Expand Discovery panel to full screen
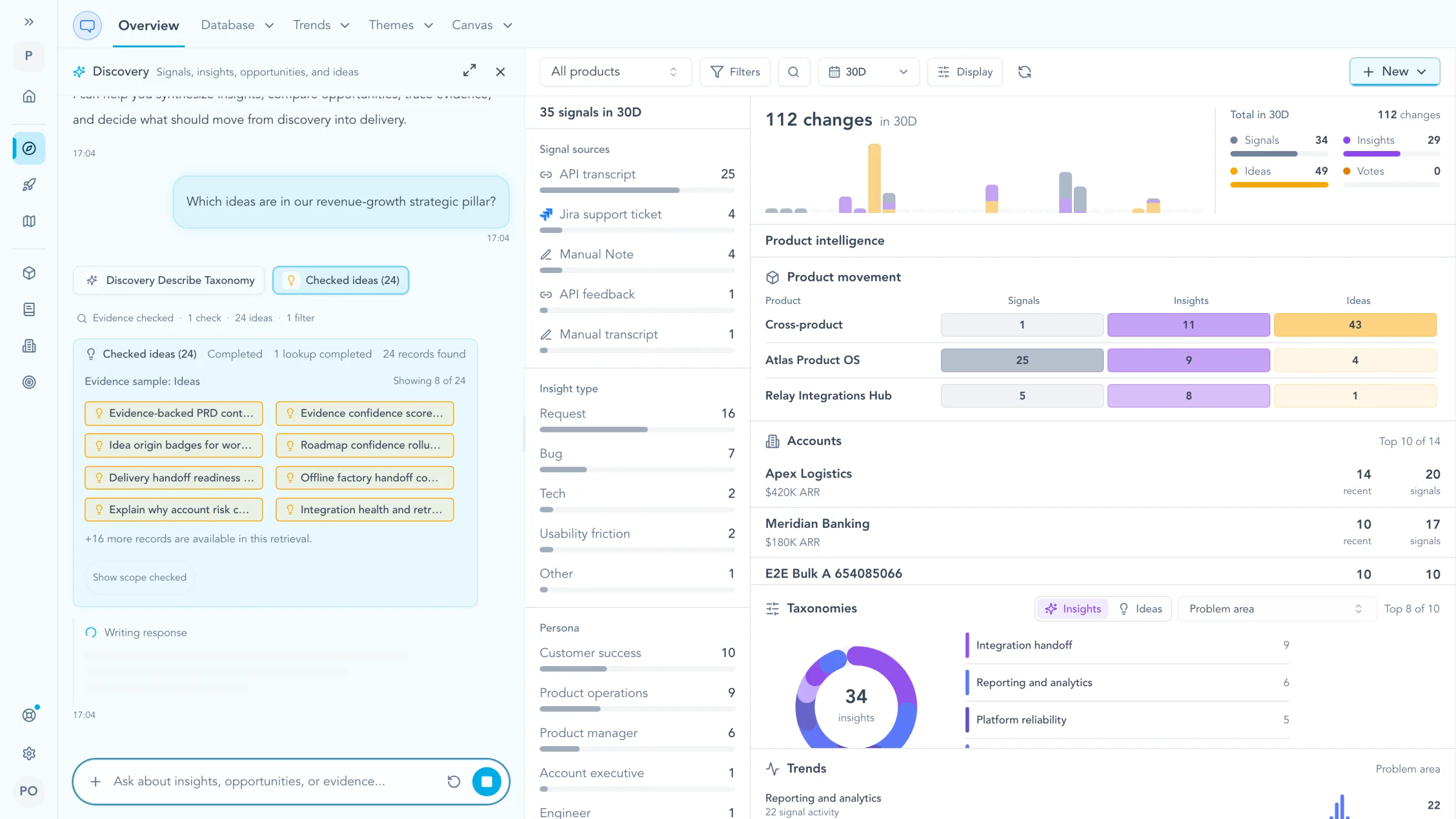The height and width of the screenshot is (819, 1456). pos(469,71)
